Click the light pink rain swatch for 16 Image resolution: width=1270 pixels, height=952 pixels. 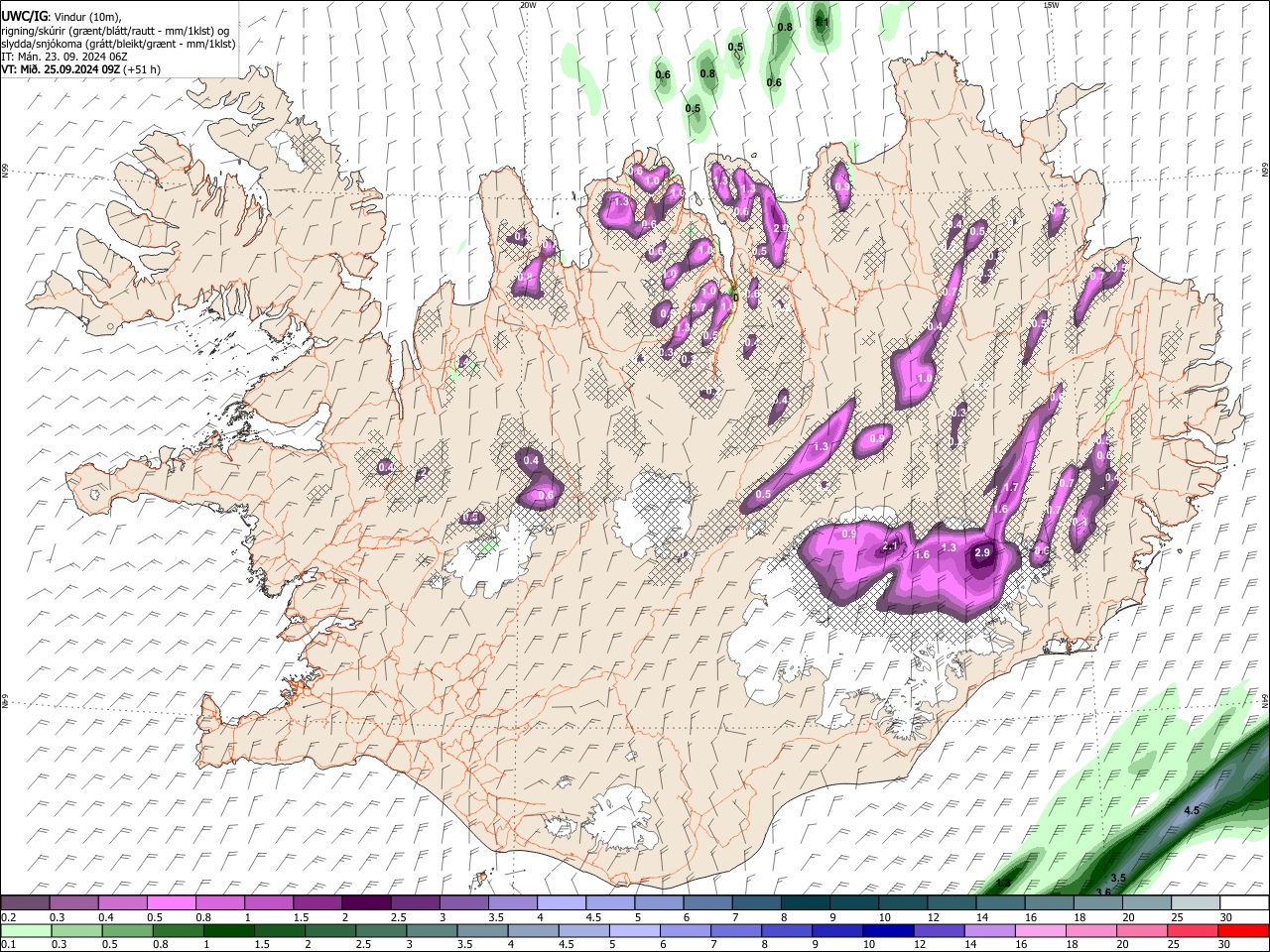click(1039, 930)
